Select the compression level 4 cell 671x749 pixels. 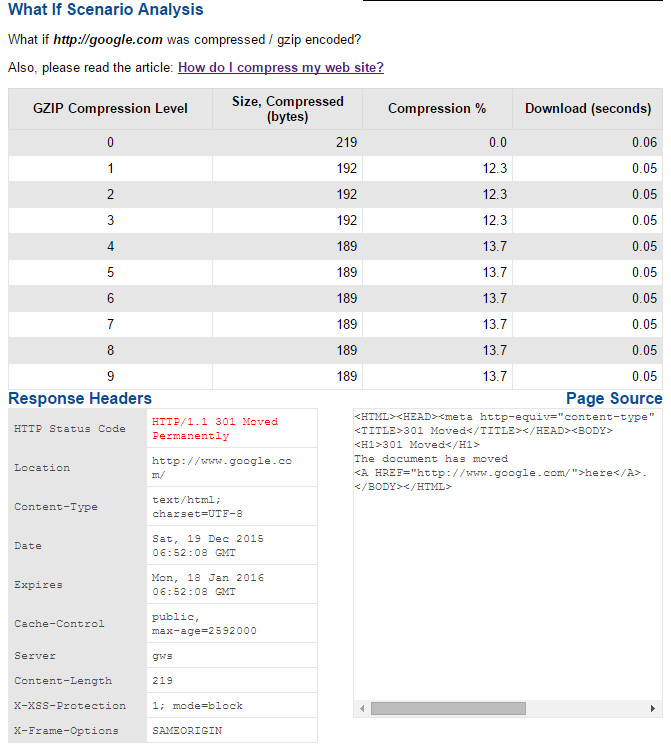coord(110,246)
